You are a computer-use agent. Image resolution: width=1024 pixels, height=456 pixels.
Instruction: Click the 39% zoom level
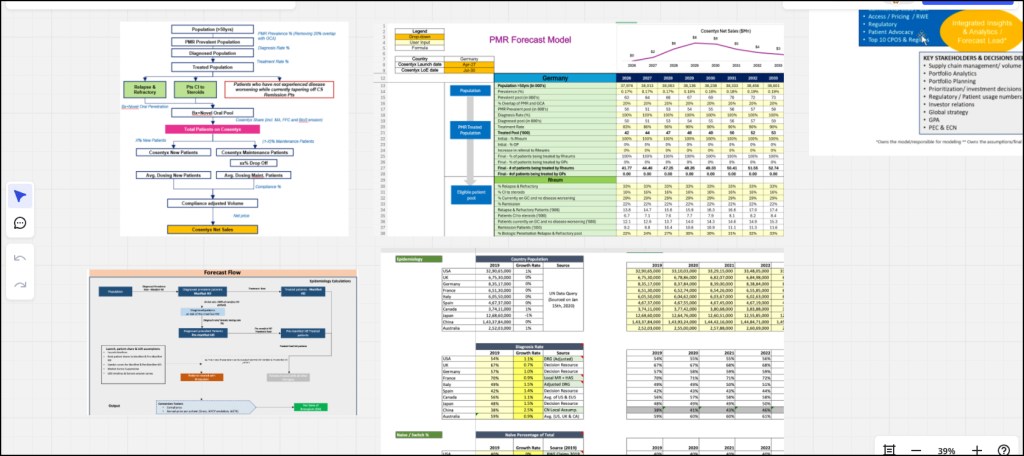pos(946,450)
